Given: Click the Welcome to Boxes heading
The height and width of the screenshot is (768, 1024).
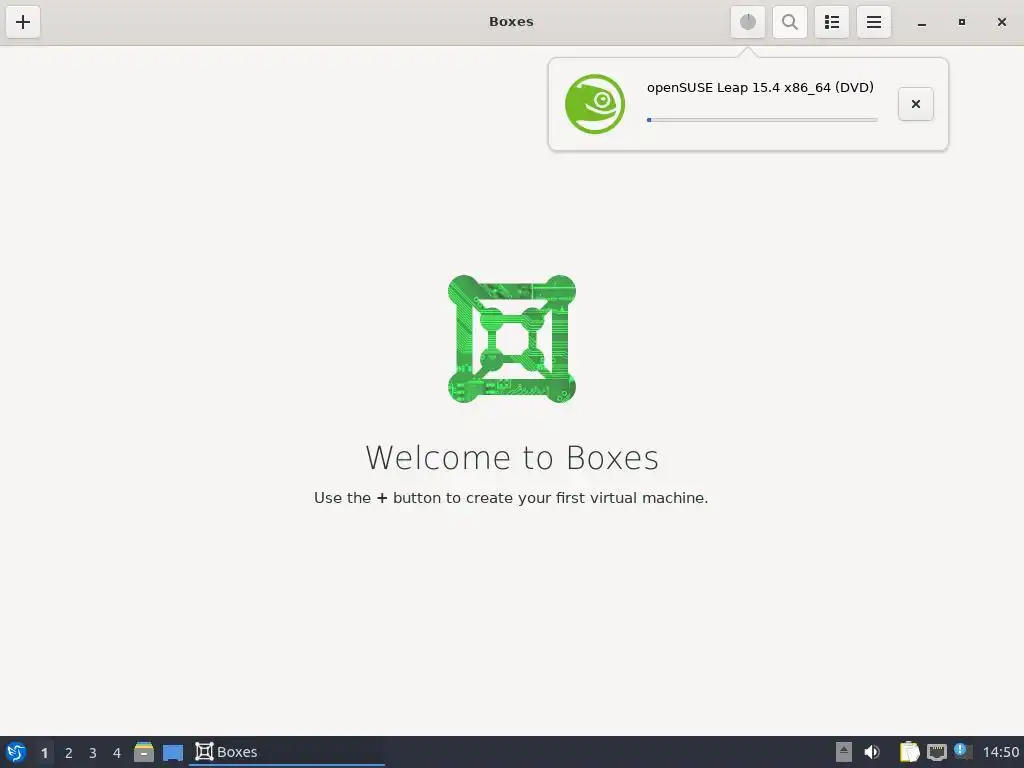Looking at the screenshot, I should tap(512, 458).
